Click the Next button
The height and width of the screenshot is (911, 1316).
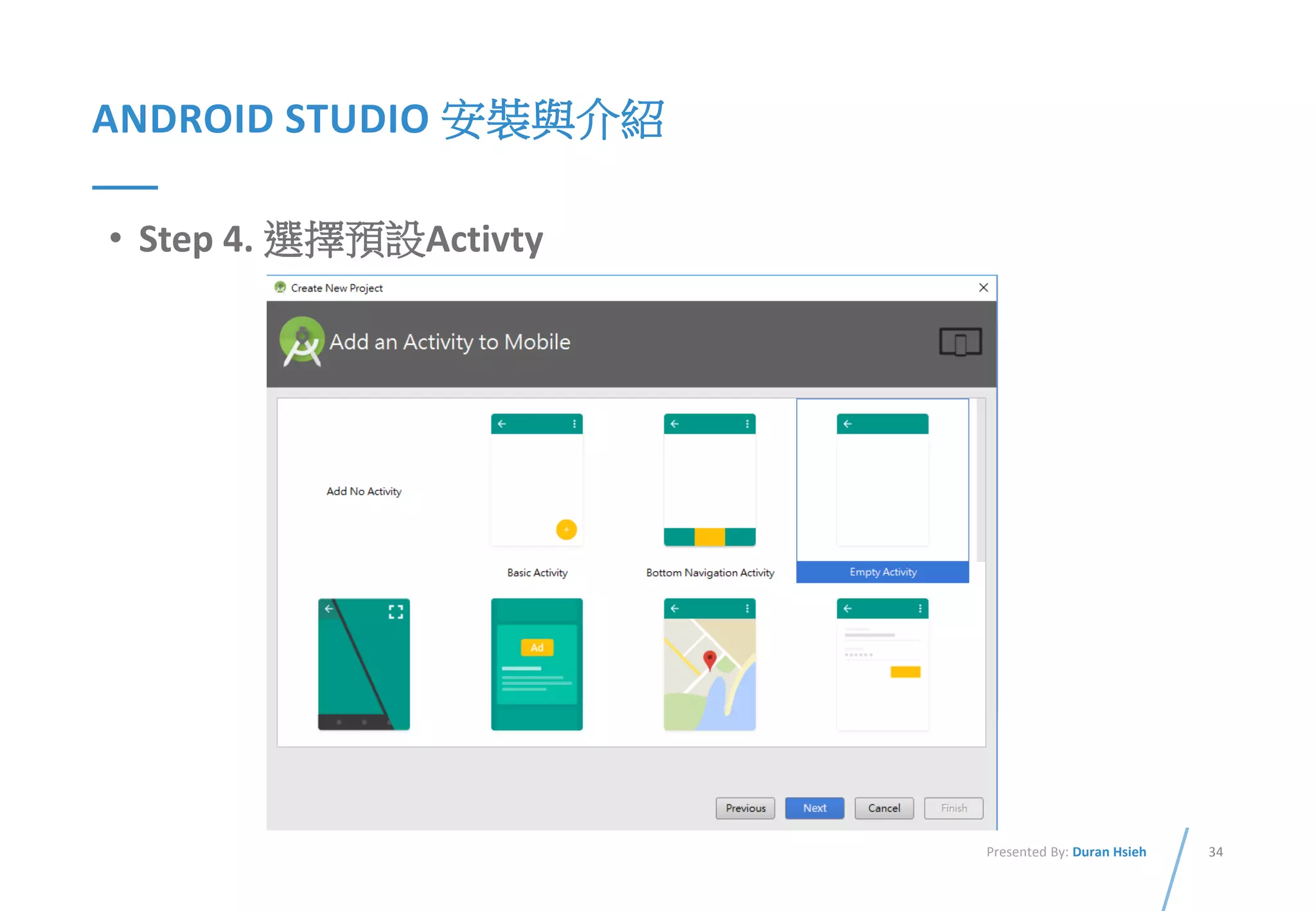(815, 808)
